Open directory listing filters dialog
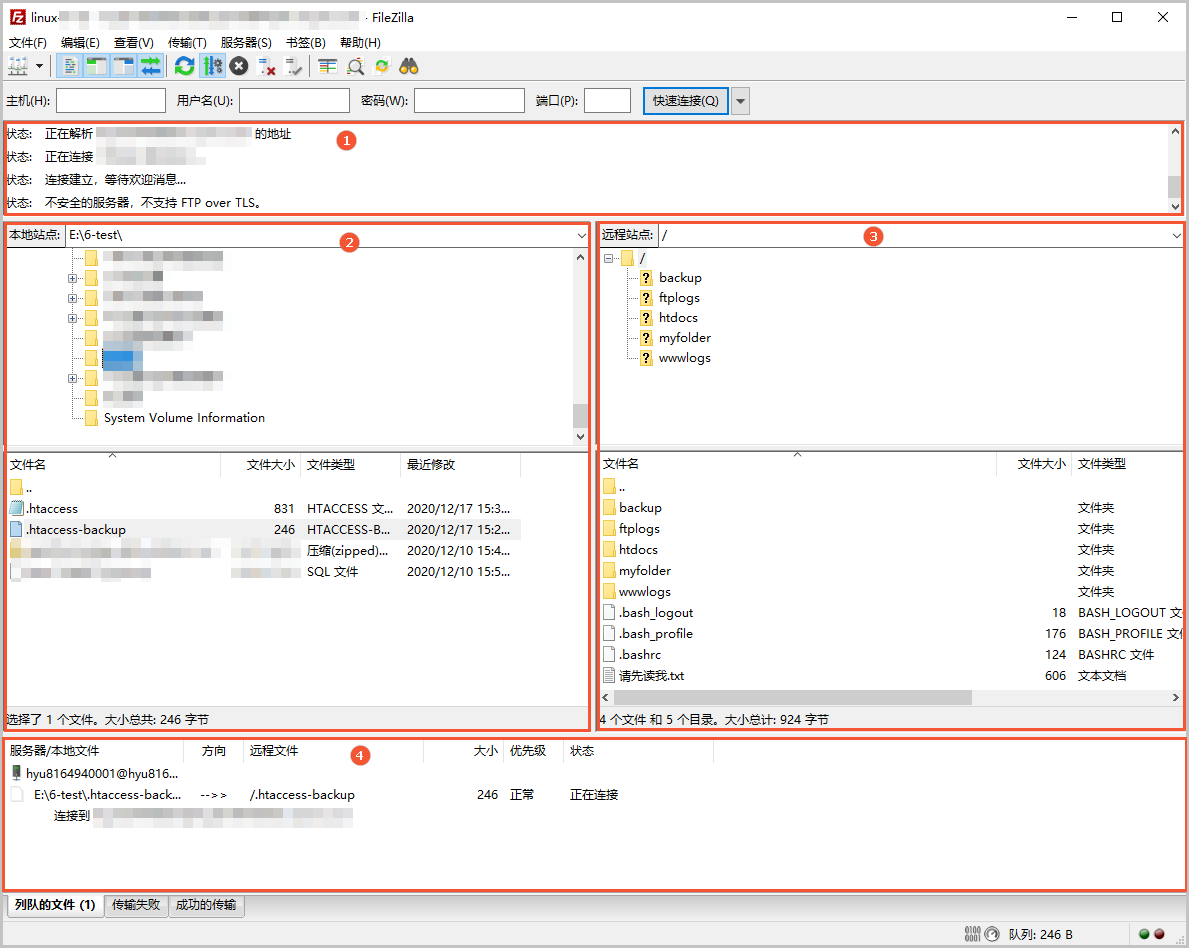1189x948 pixels. click(x=328, y=67)
